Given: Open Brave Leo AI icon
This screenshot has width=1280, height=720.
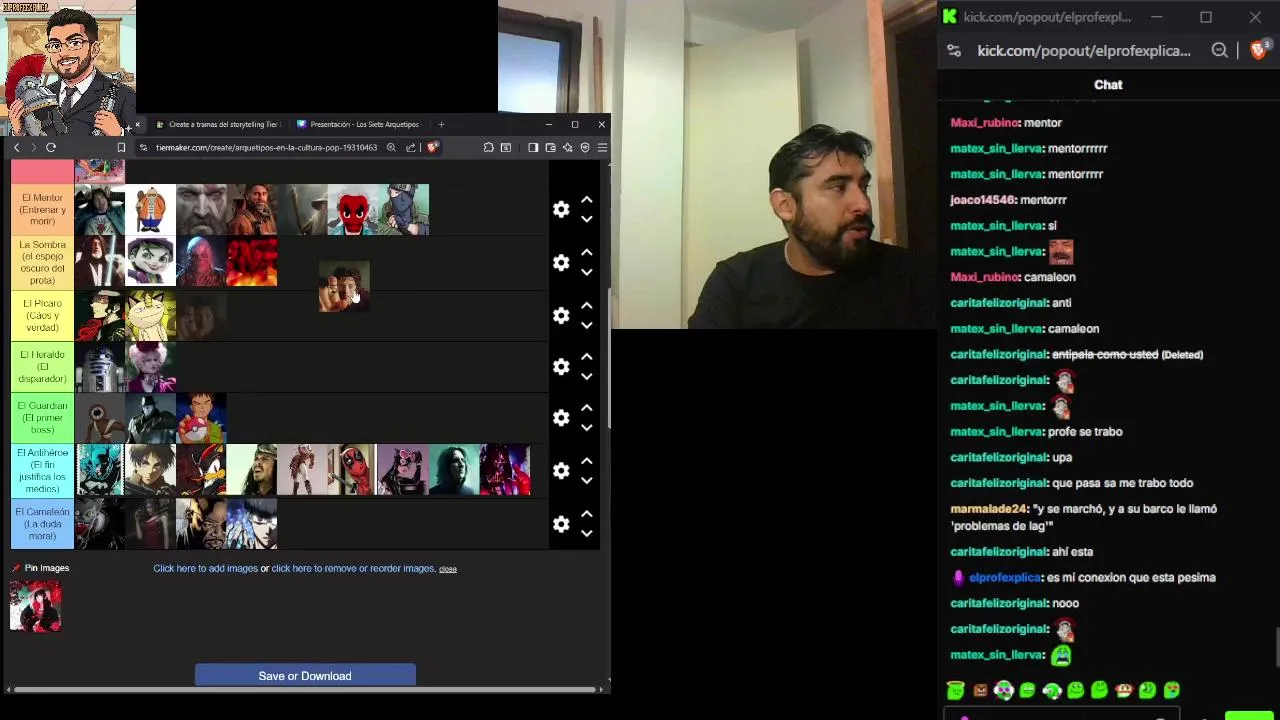Looking at the screenshot, I should pos(568,148).
